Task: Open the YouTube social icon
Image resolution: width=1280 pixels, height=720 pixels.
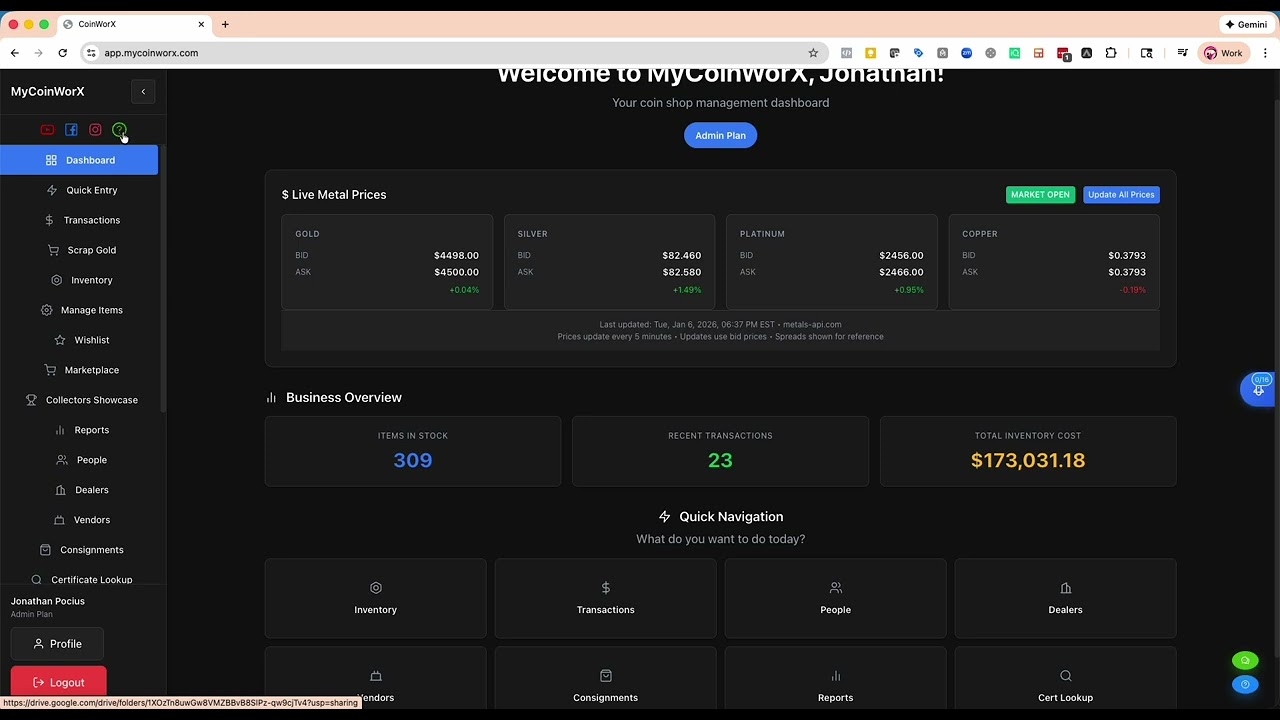Action: pos(47,130)
